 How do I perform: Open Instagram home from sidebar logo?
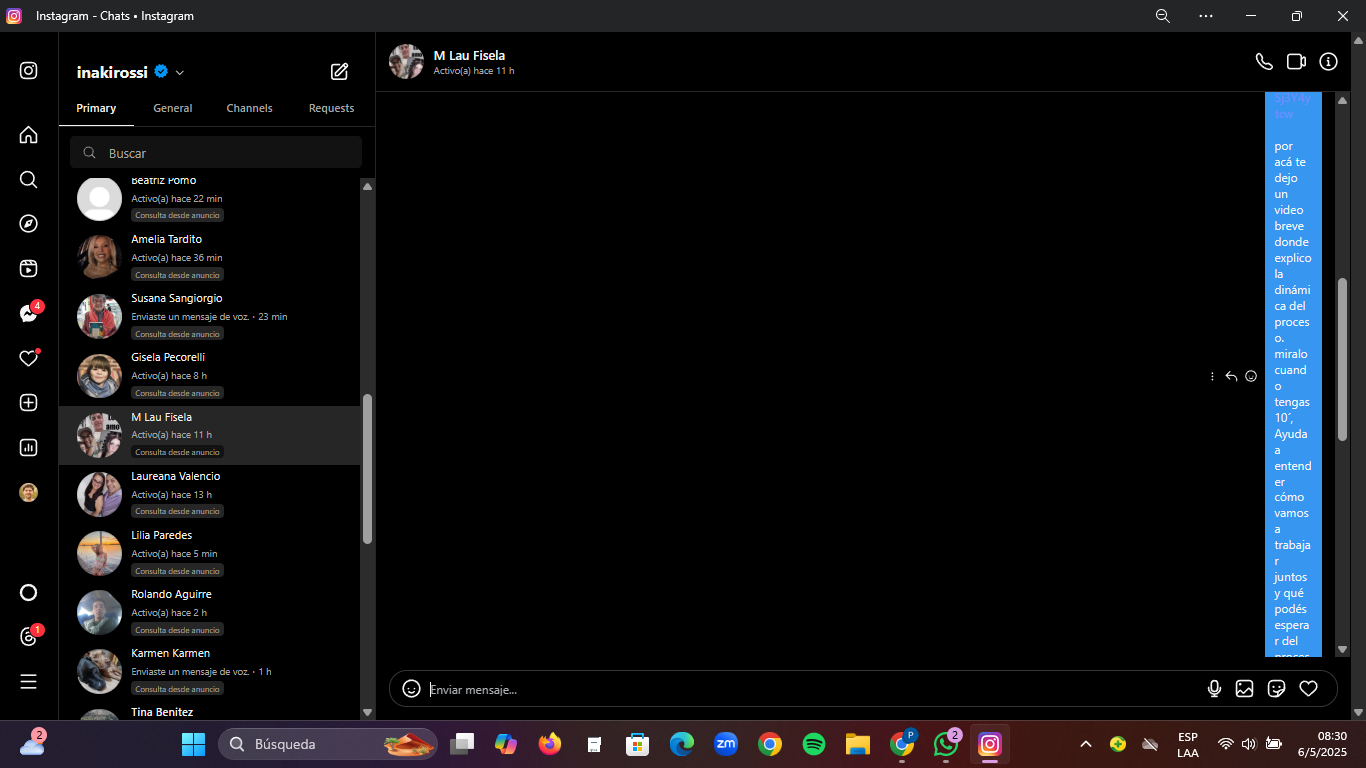click(29, 70)
